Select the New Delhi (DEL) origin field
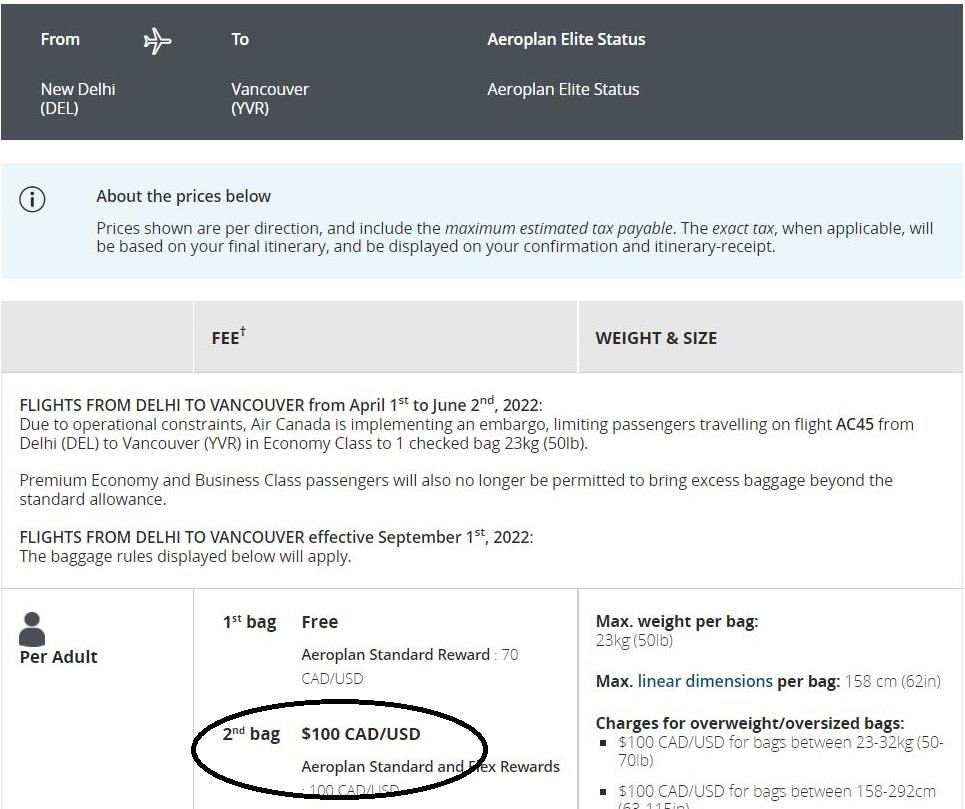This screenshot has height=809, width=965. tap(77, 98)
